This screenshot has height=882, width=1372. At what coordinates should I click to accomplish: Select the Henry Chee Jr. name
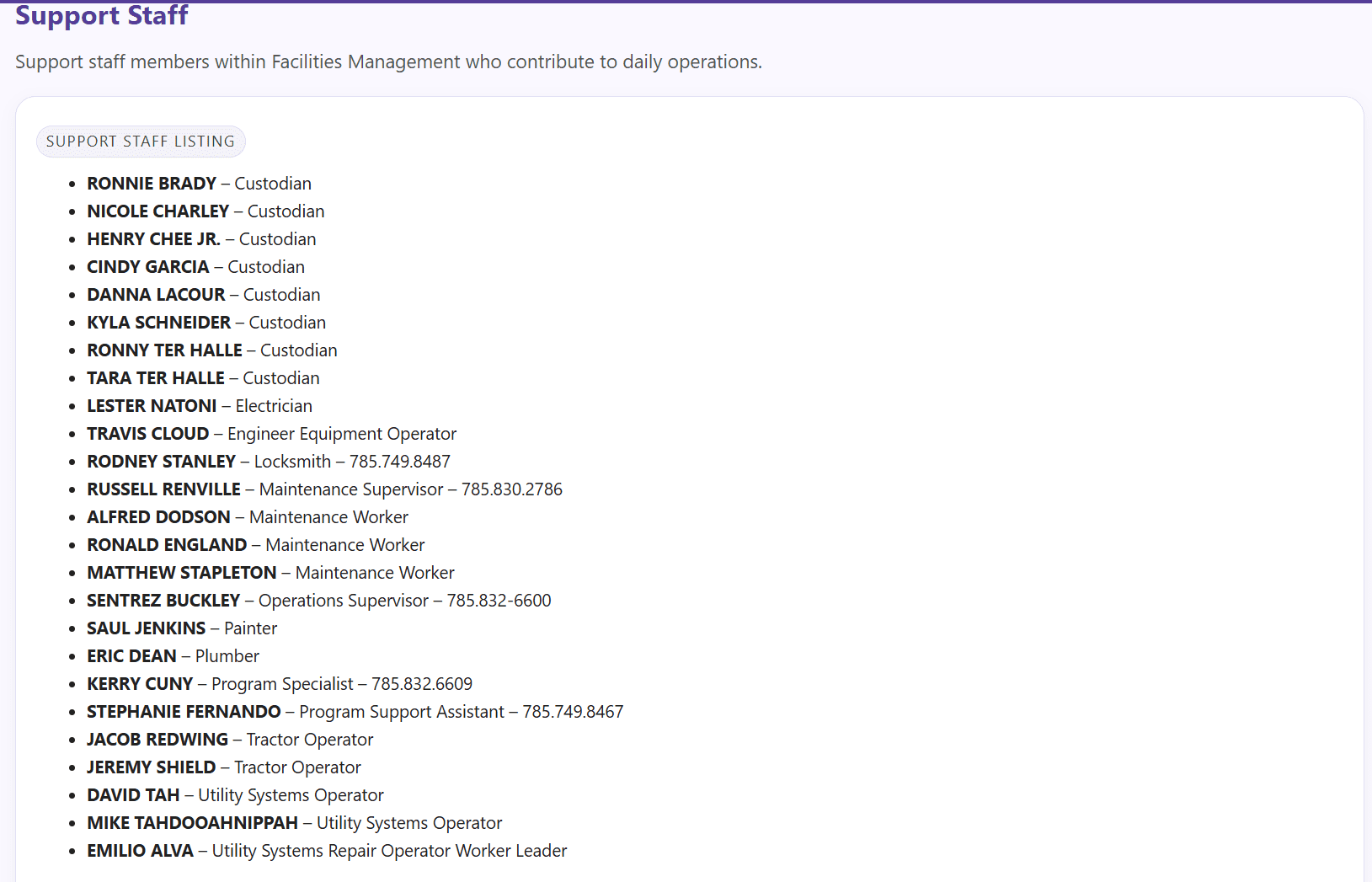coord(153,239)
